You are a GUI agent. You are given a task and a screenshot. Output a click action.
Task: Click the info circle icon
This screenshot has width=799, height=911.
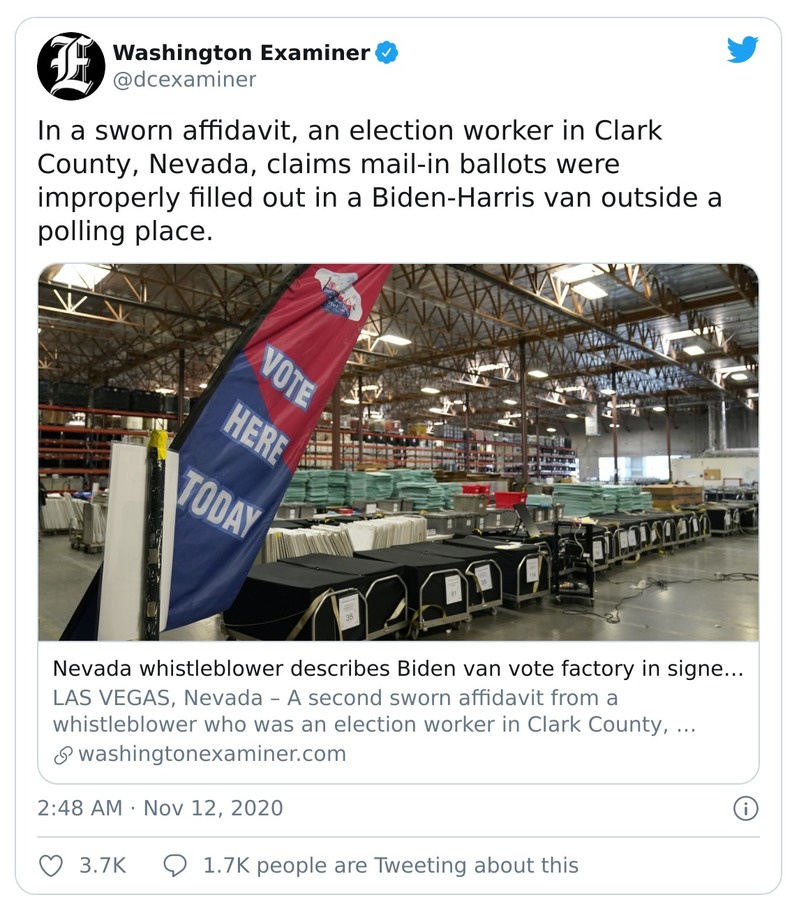[x=745, y=808]
